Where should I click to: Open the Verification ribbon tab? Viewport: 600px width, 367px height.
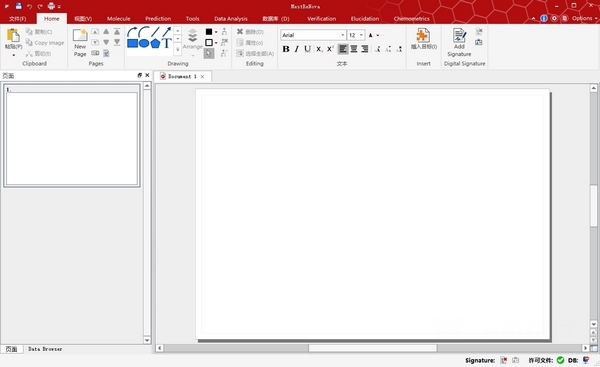coord(321,18)
